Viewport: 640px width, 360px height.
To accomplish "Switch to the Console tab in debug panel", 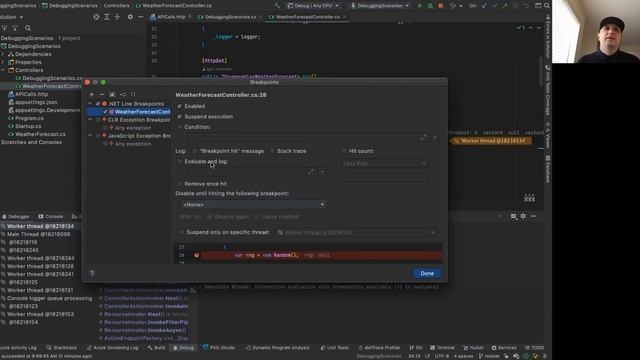I will click(x=51, y=216).
